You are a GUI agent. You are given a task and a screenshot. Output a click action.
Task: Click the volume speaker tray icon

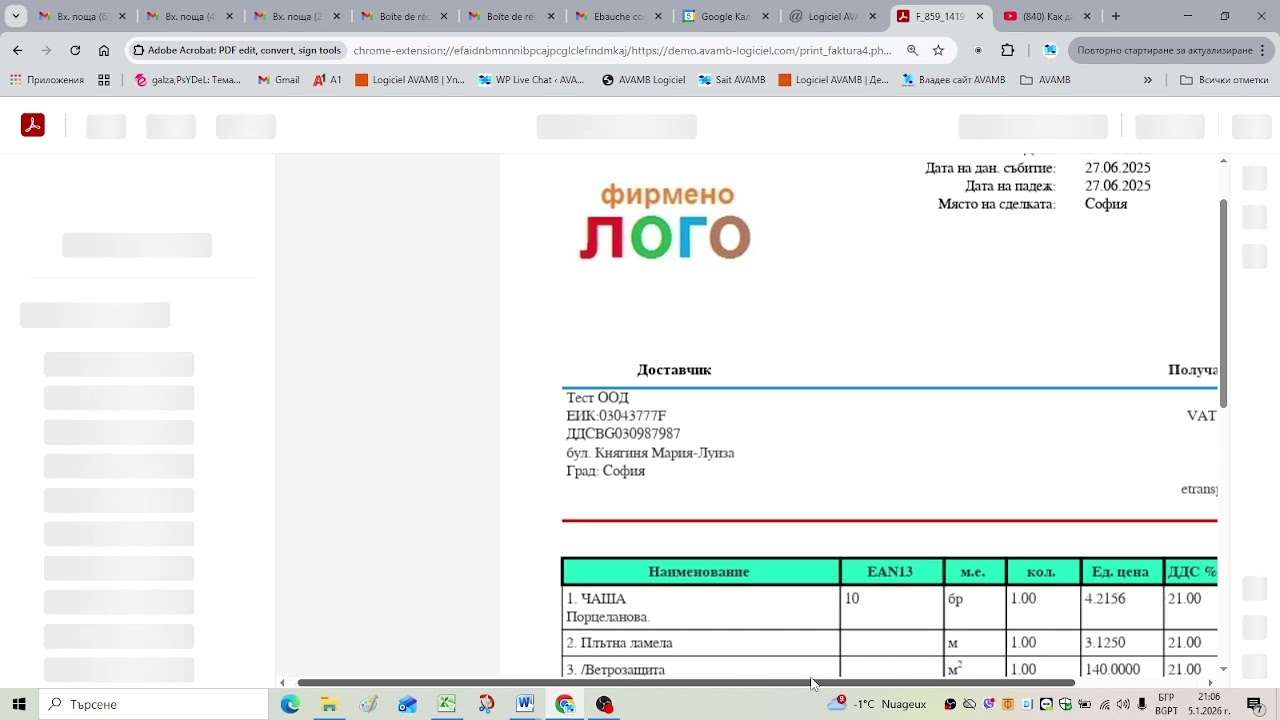(x=1123, y=704)
